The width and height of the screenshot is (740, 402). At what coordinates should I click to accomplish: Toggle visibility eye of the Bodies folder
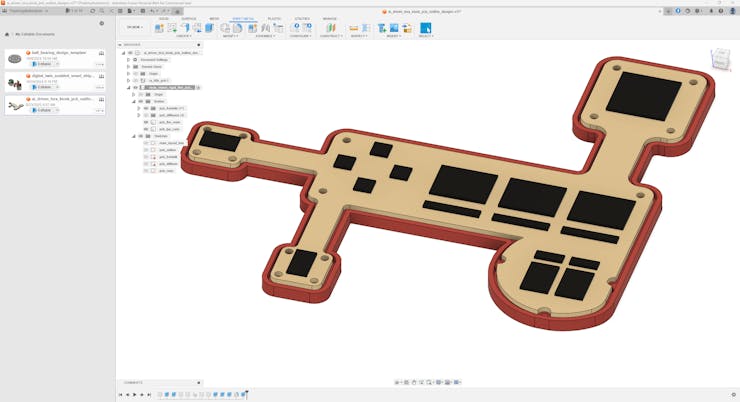point(139,101)
